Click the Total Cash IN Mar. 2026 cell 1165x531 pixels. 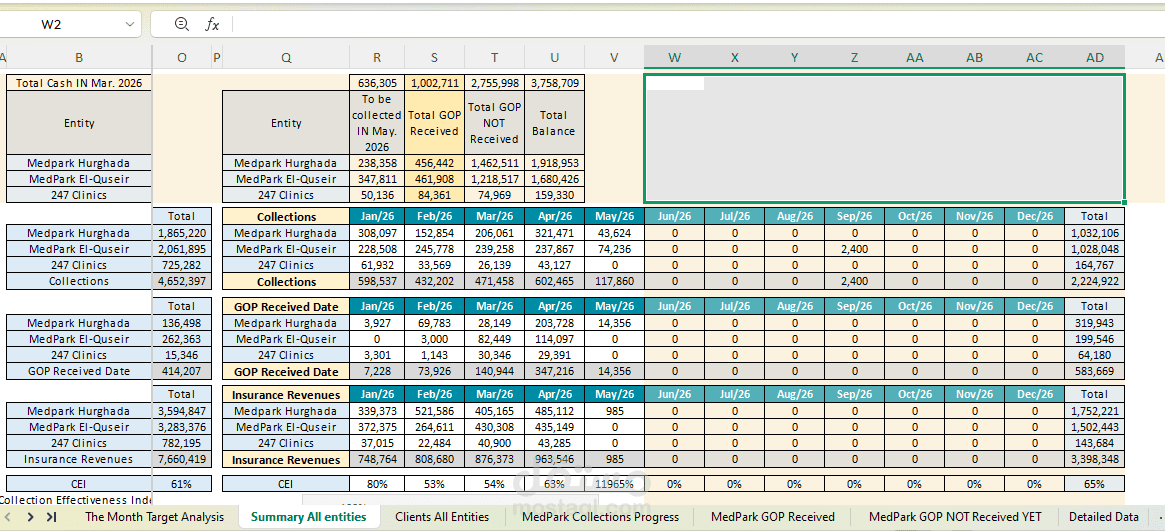[79, 83]
